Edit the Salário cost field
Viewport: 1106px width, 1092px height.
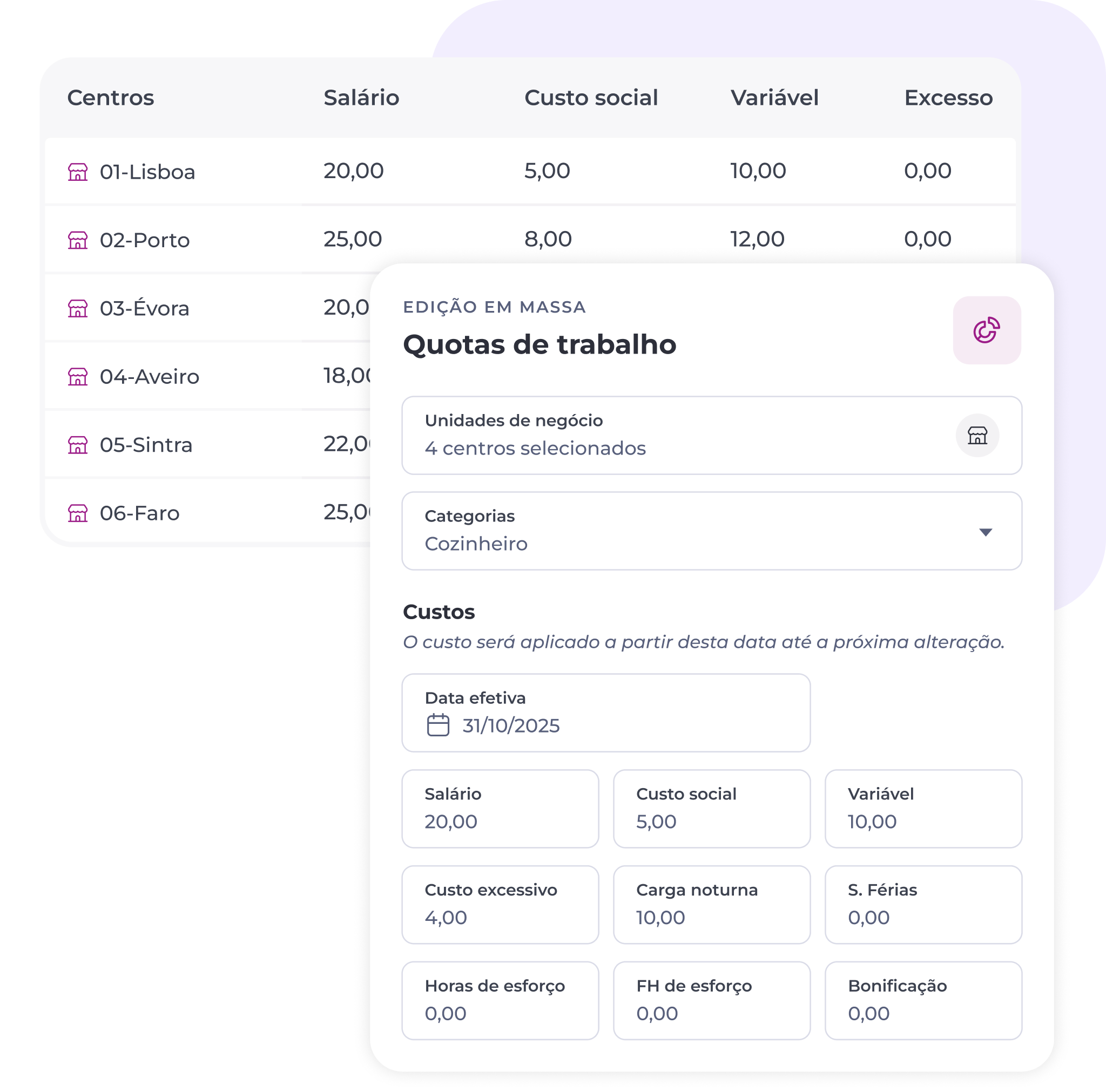click(500, 808)
